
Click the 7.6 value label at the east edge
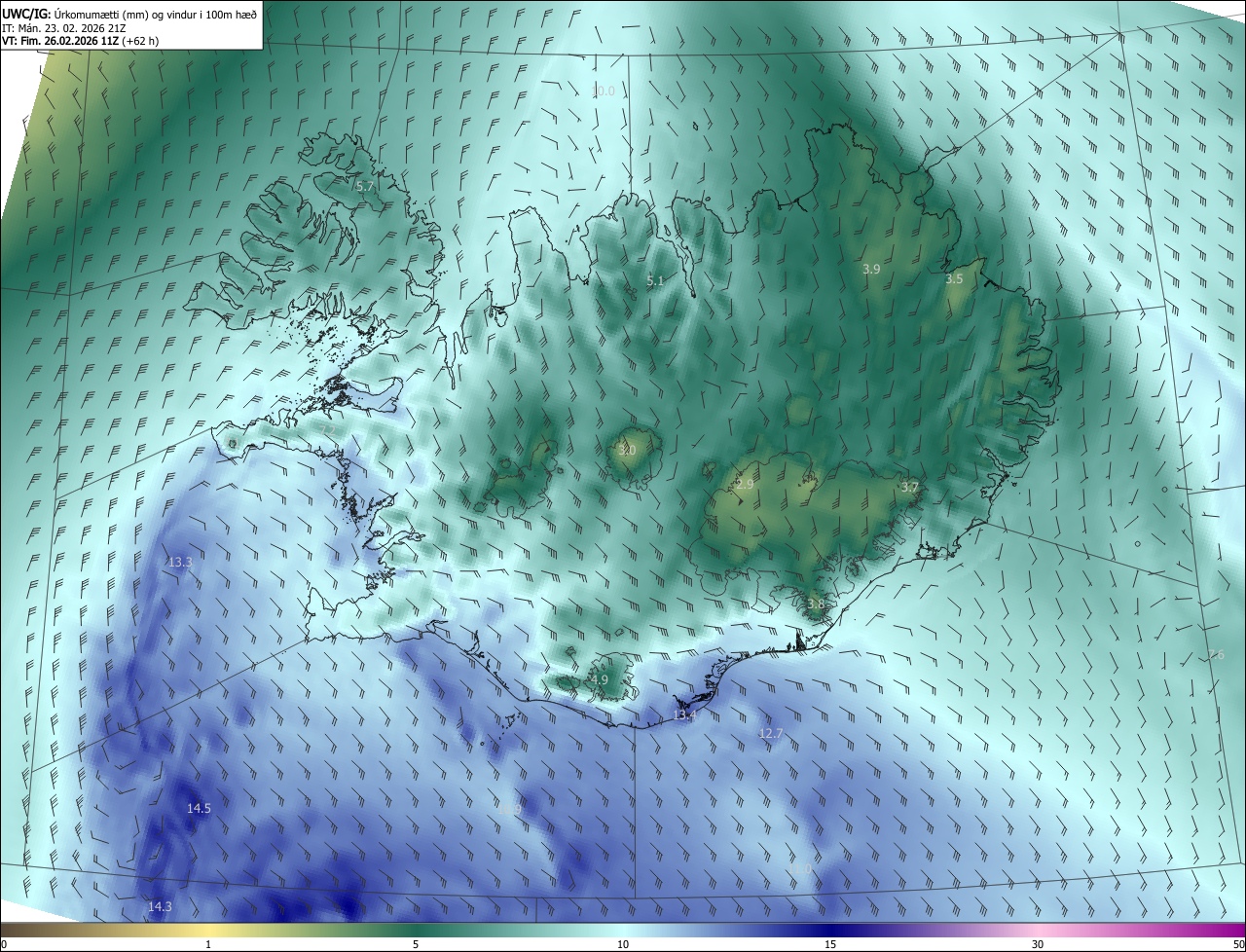click(1215, 655)
